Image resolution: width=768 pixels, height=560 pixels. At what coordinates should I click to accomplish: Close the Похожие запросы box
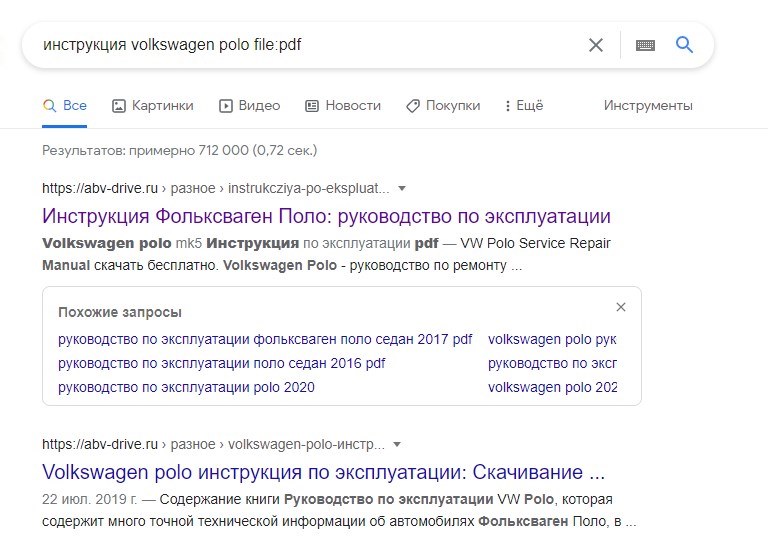pyautogui.click(x=621, y=307)
